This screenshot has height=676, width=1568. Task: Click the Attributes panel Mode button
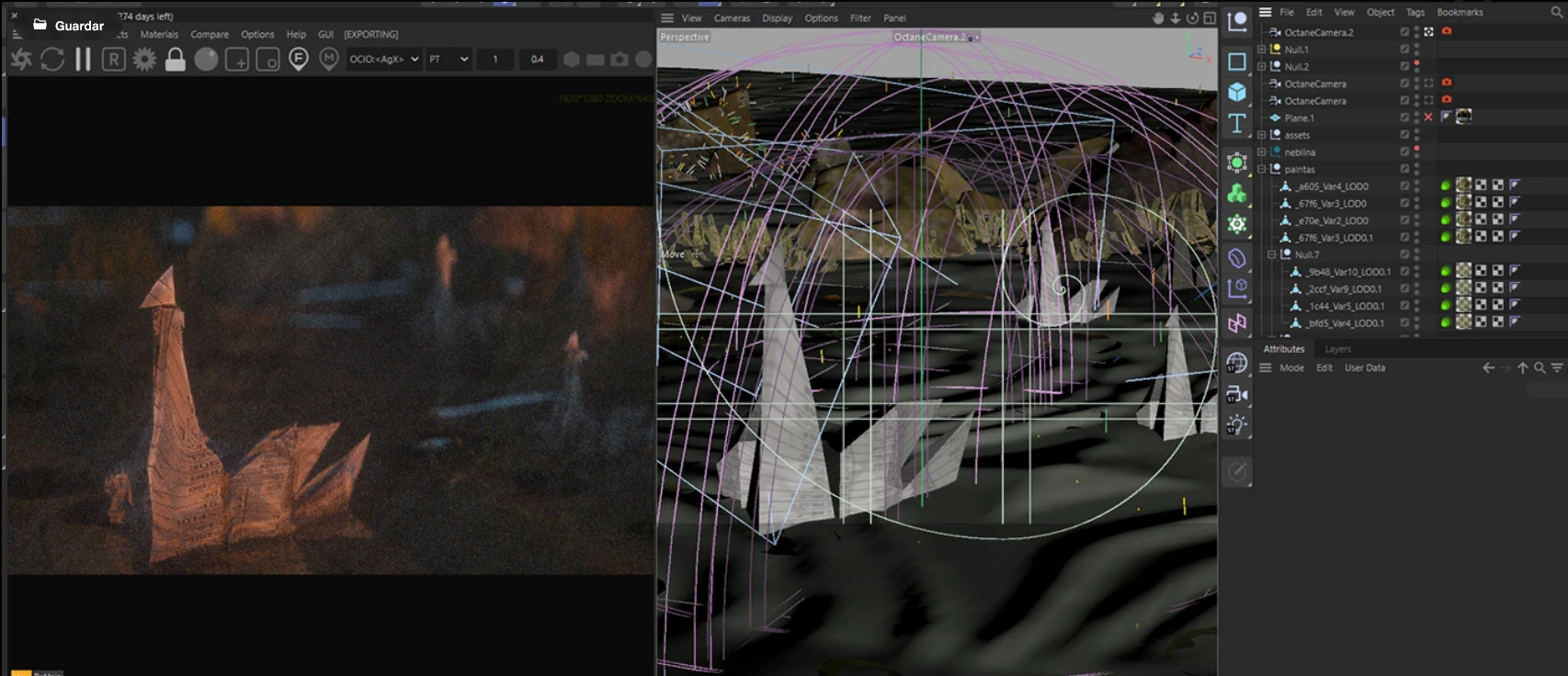pyautogui.click(x=1291, y=367)
